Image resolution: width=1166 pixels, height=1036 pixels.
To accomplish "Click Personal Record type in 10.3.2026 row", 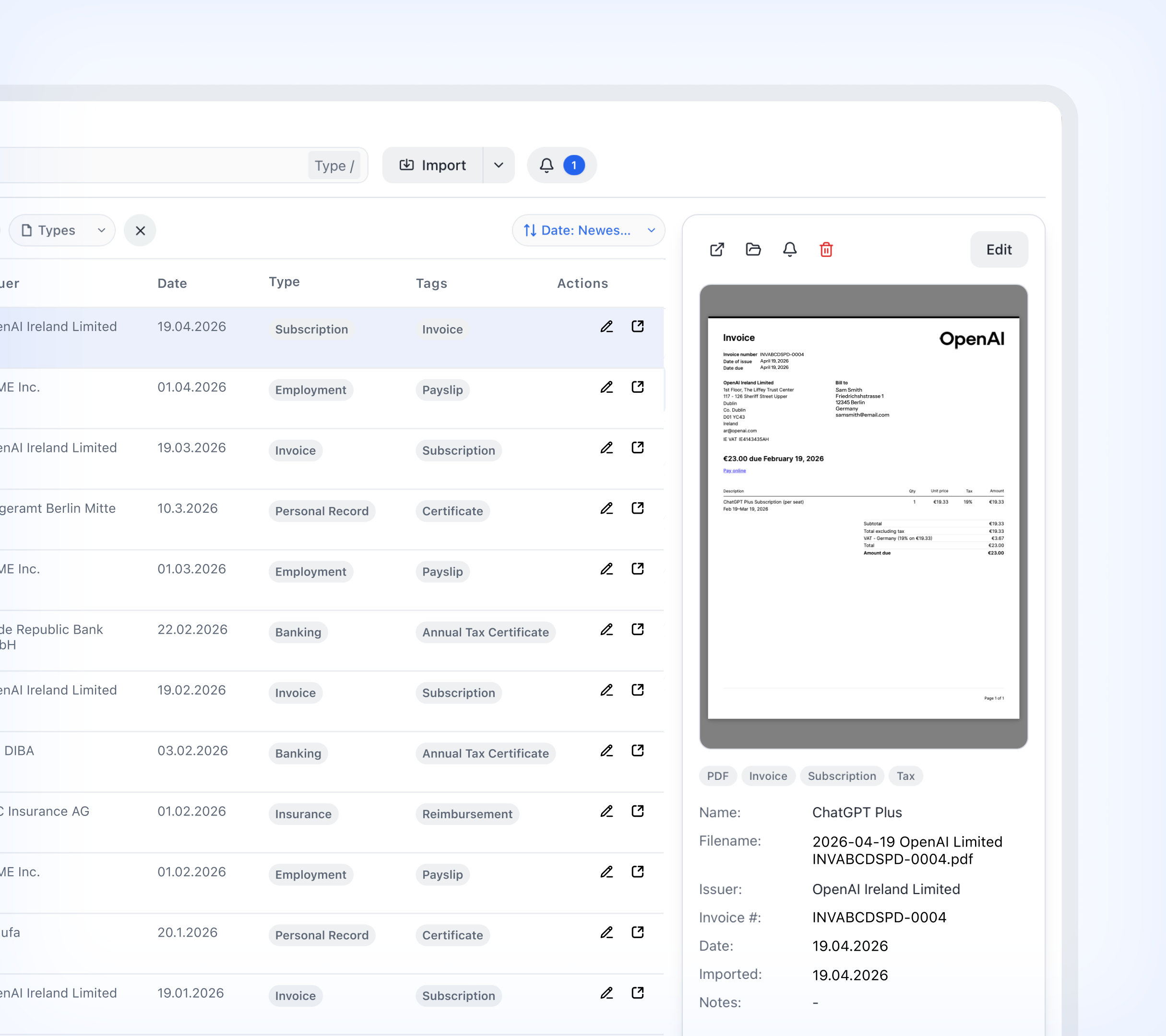I will point(322,511).
